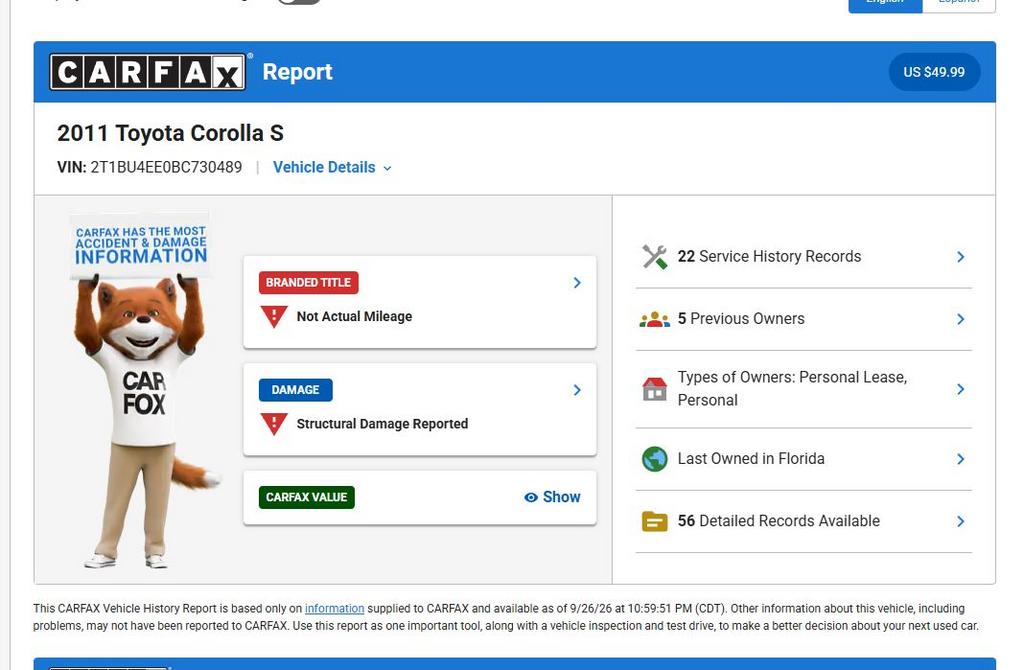Viewport: 1024px width, 670px height.
Task: Click the green CARFAX VALUE badge
Action: tap(306, 498)
